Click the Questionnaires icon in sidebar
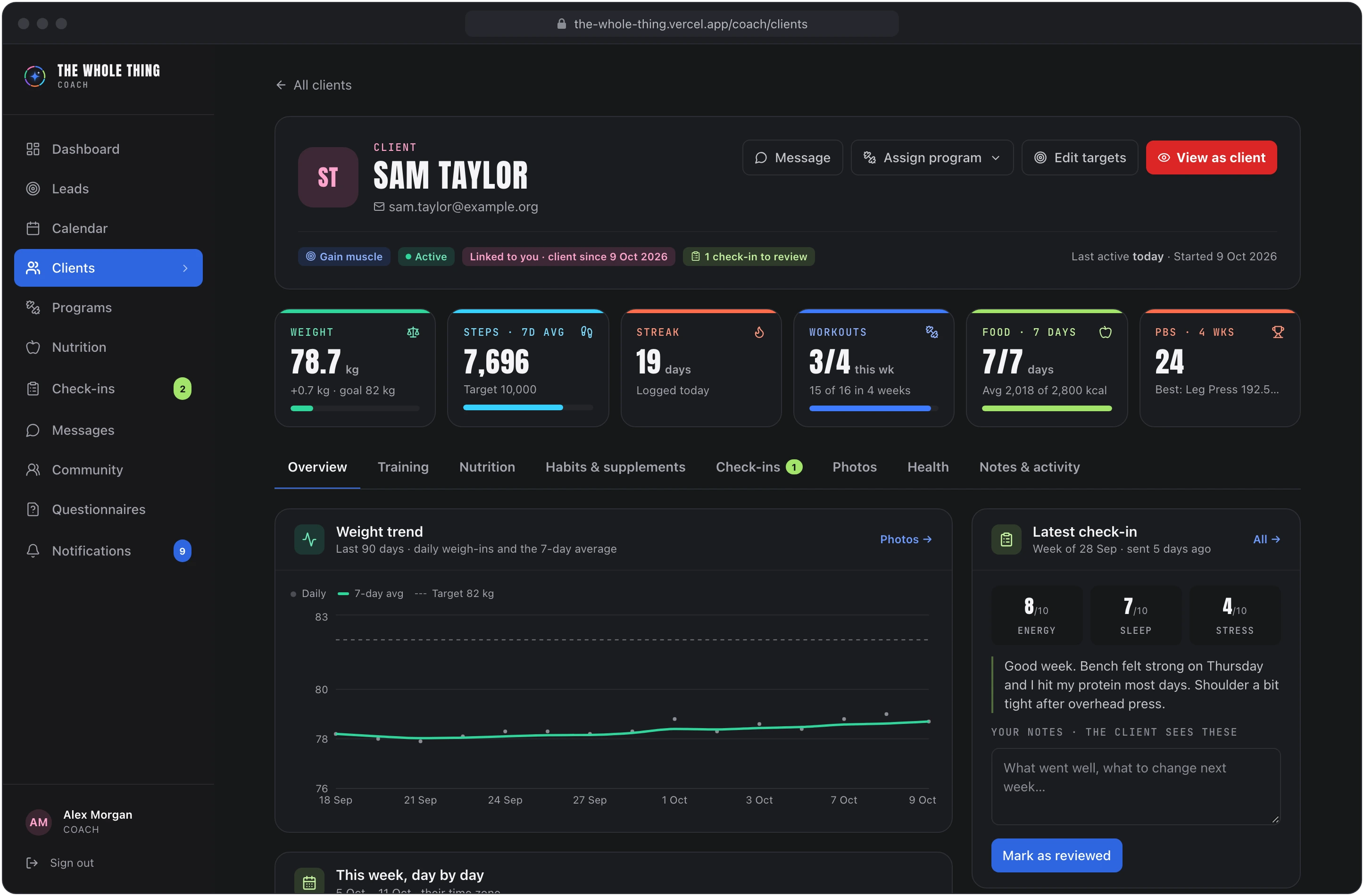This screenshot has width=1364, height=896. [33, 509]
